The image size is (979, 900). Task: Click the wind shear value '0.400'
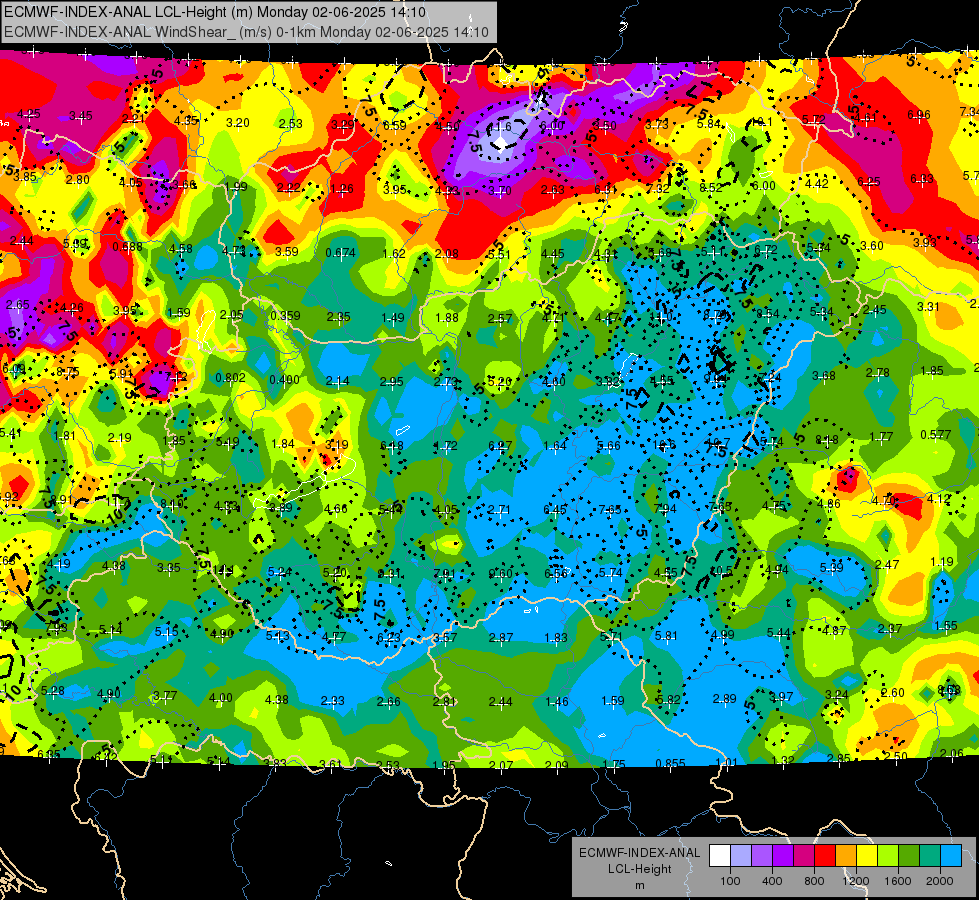pyautogui.click(x=284, y=380)
